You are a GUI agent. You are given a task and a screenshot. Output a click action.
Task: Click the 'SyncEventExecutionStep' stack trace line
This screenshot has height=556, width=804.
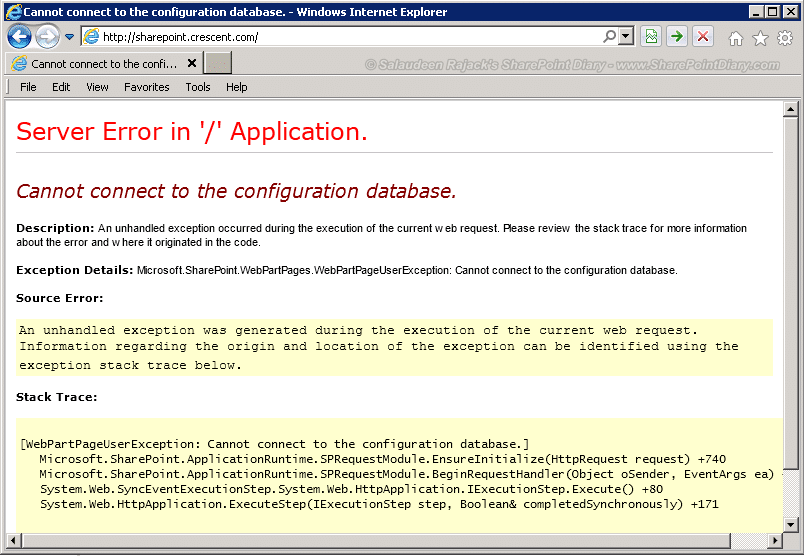351,489
